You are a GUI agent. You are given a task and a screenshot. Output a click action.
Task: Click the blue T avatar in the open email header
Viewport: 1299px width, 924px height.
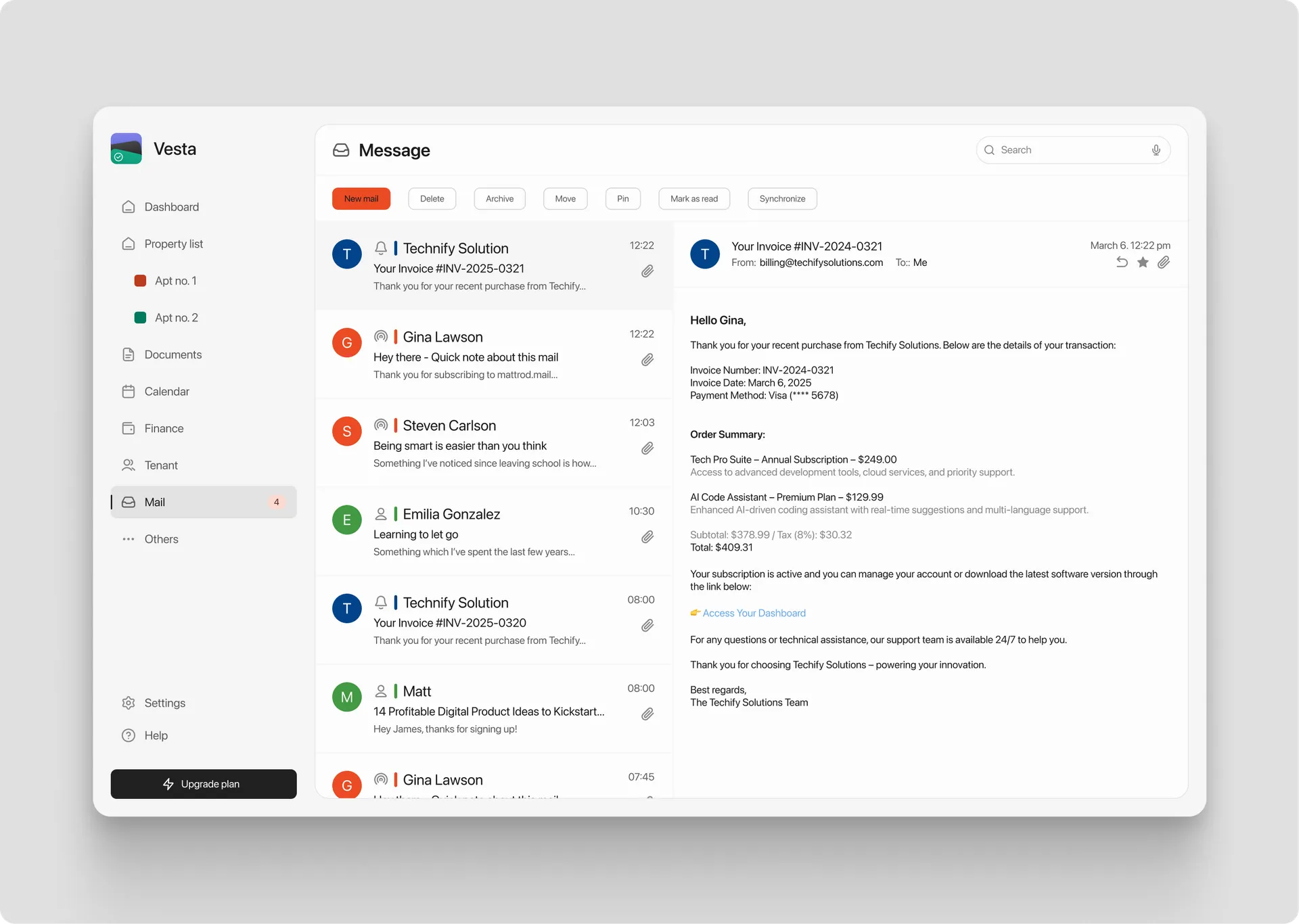(705, 254)
